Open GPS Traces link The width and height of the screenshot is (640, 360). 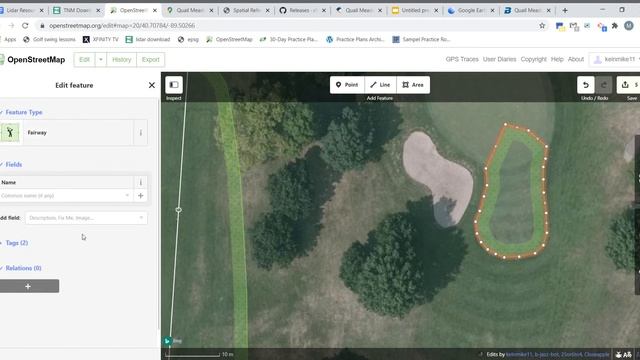(462, 59)
